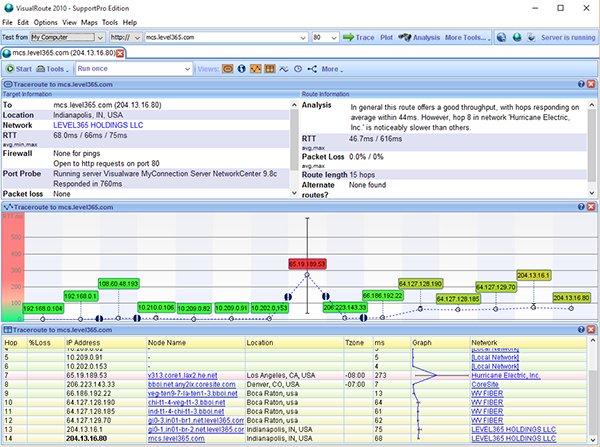Viewport: 600px width, 447px height.
Task: Open the bboi.net.any2ix.coresite.com node link
Action: pos(192,383)
